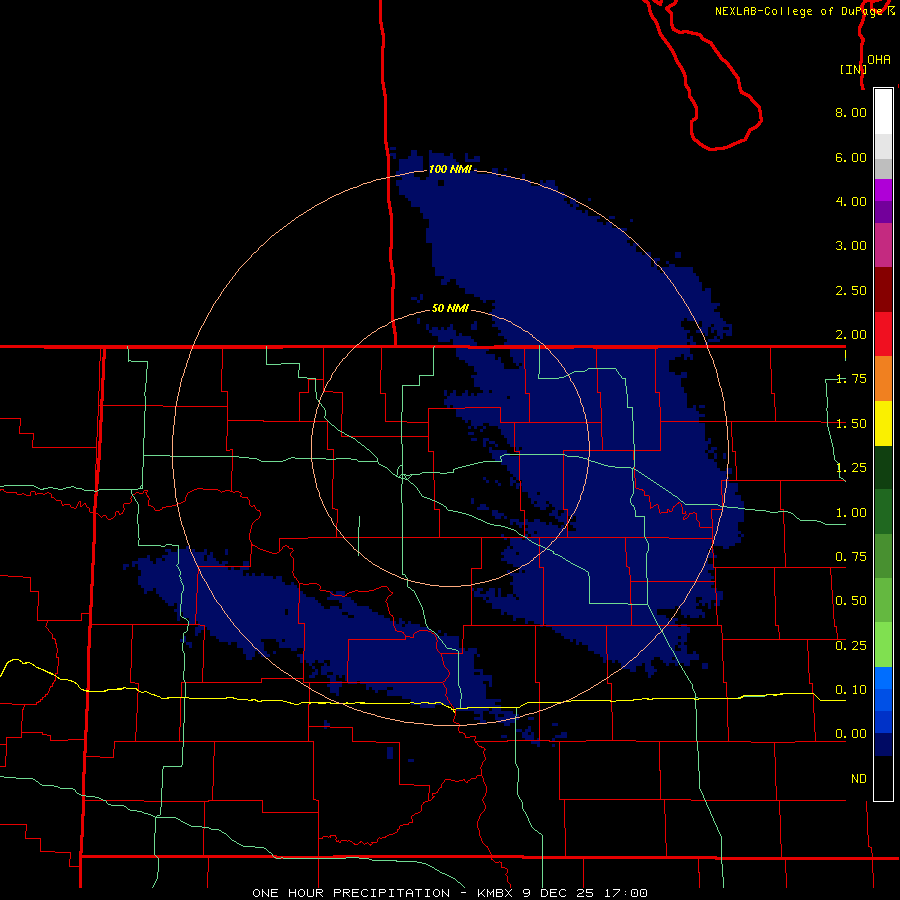Select the 4.00 legend value

click(851, 201)
